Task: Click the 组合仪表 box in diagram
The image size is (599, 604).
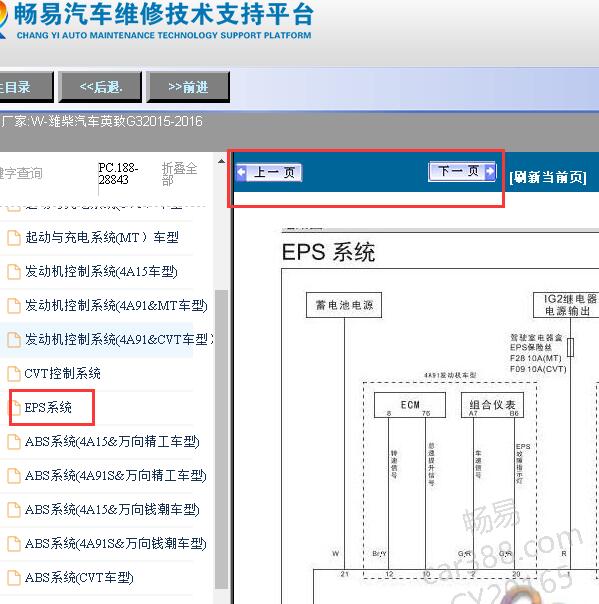Action: coord(492,405)
